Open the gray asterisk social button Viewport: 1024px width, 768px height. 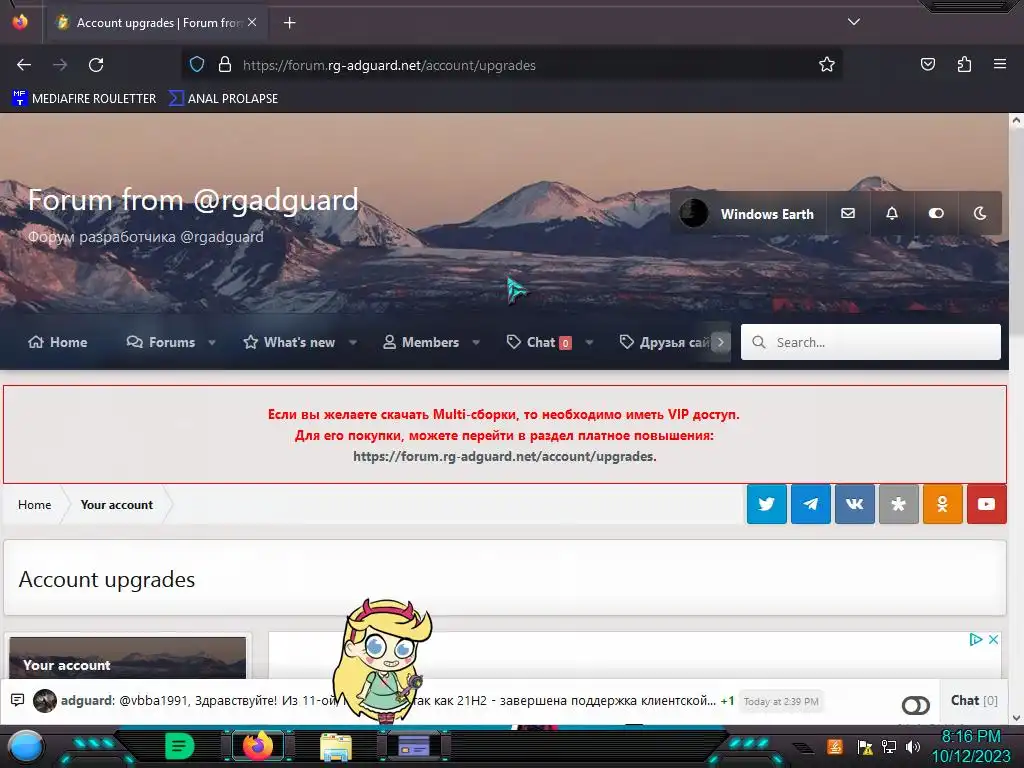coord(899,504)
